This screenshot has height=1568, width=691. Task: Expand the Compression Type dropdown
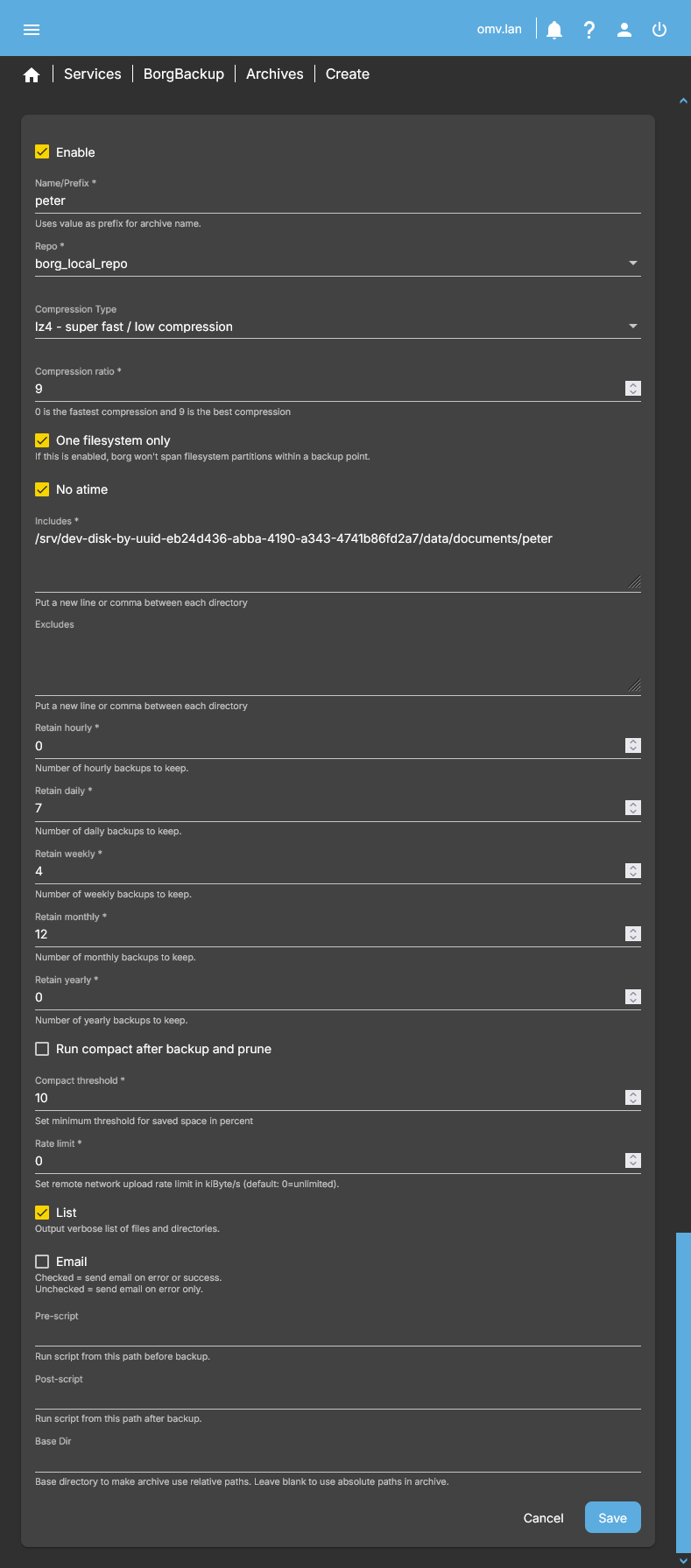coord(337,327)
